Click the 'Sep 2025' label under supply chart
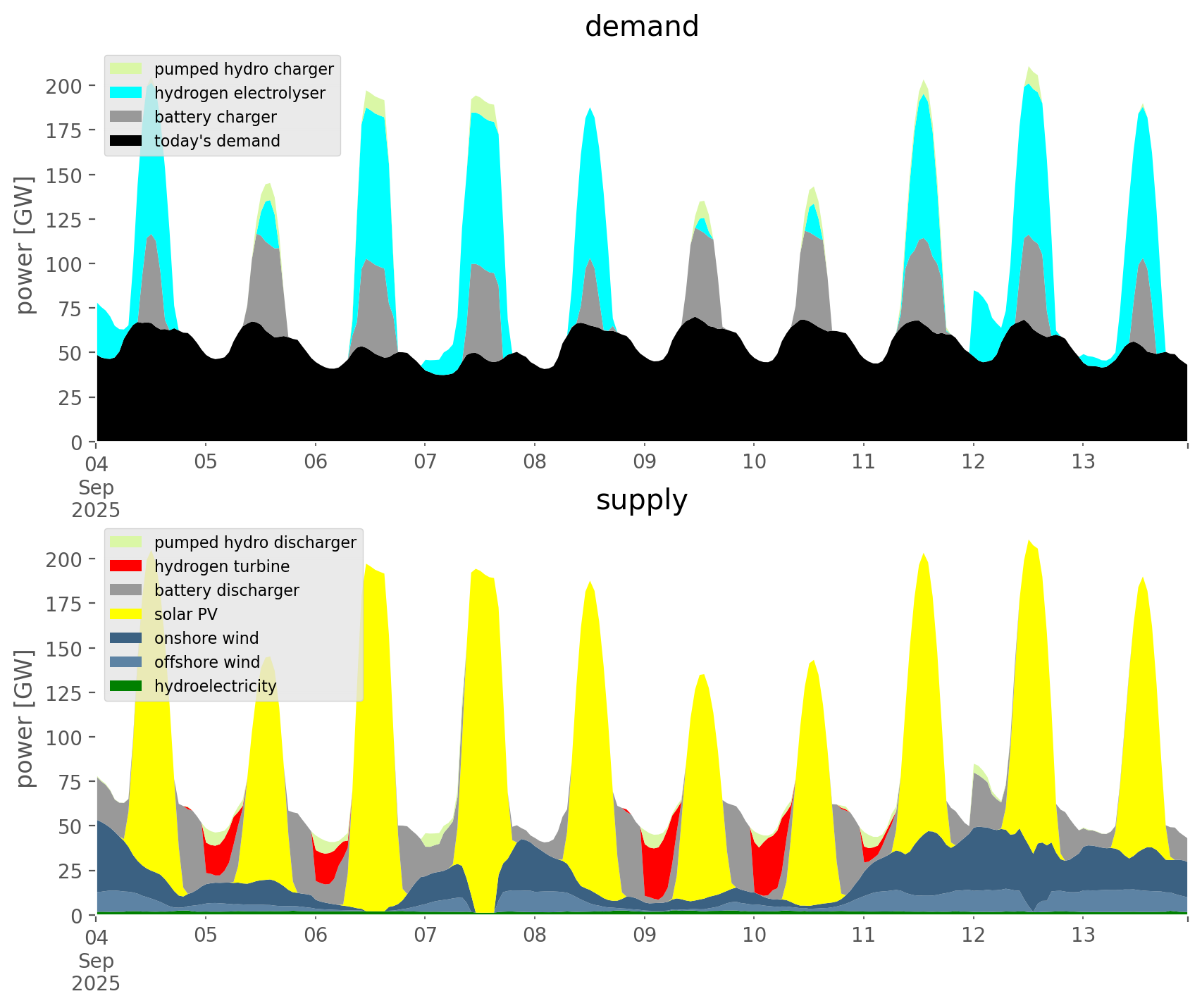1202x1008 pixels. [96, 972]
